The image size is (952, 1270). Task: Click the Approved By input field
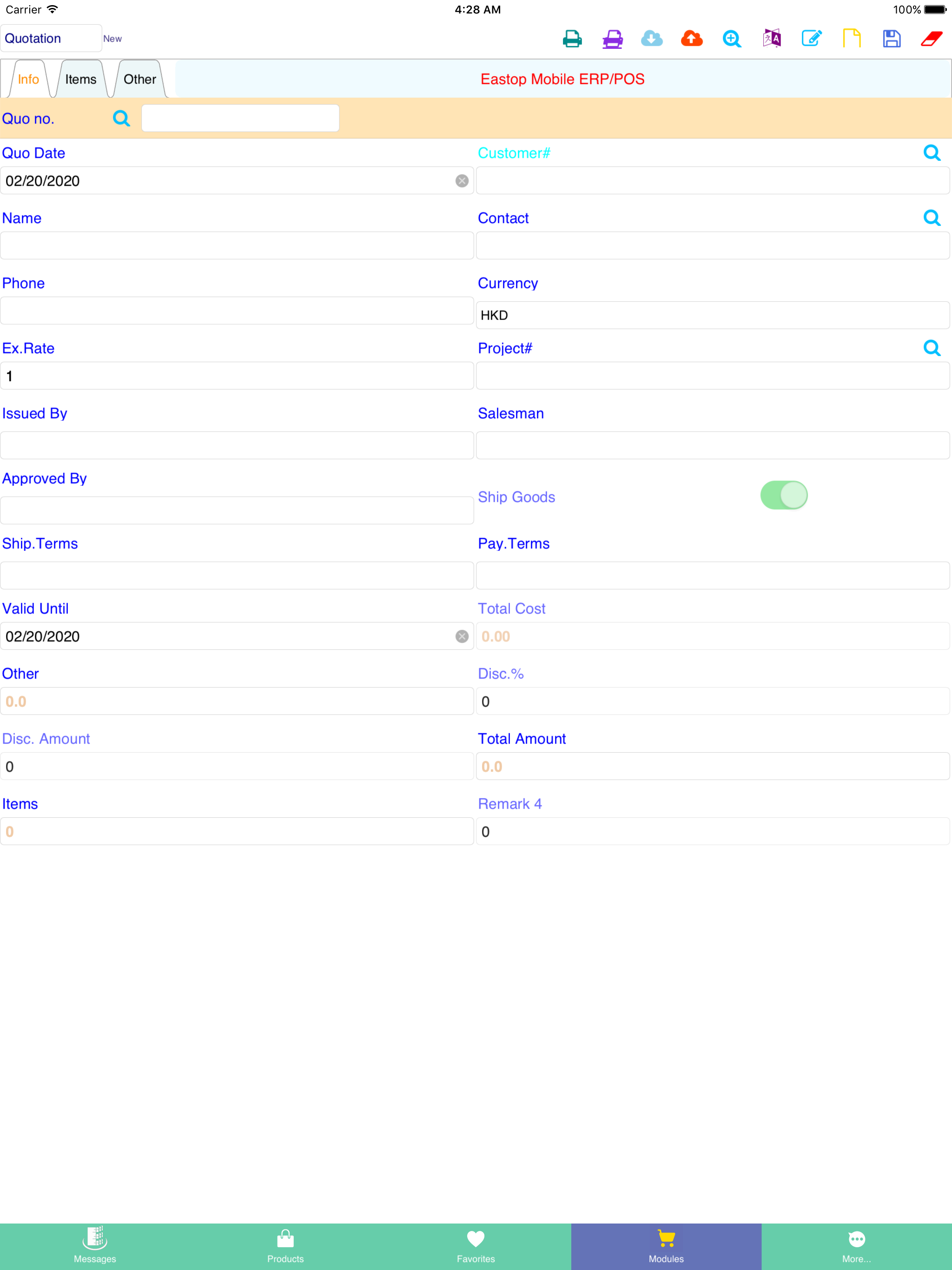pyautogui.click(x=237, y=510)
